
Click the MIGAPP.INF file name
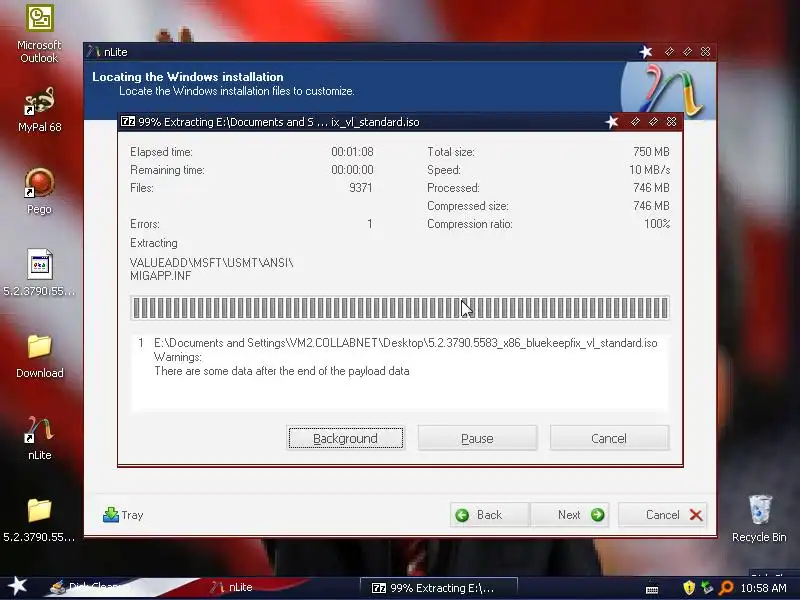coord(161,276)
